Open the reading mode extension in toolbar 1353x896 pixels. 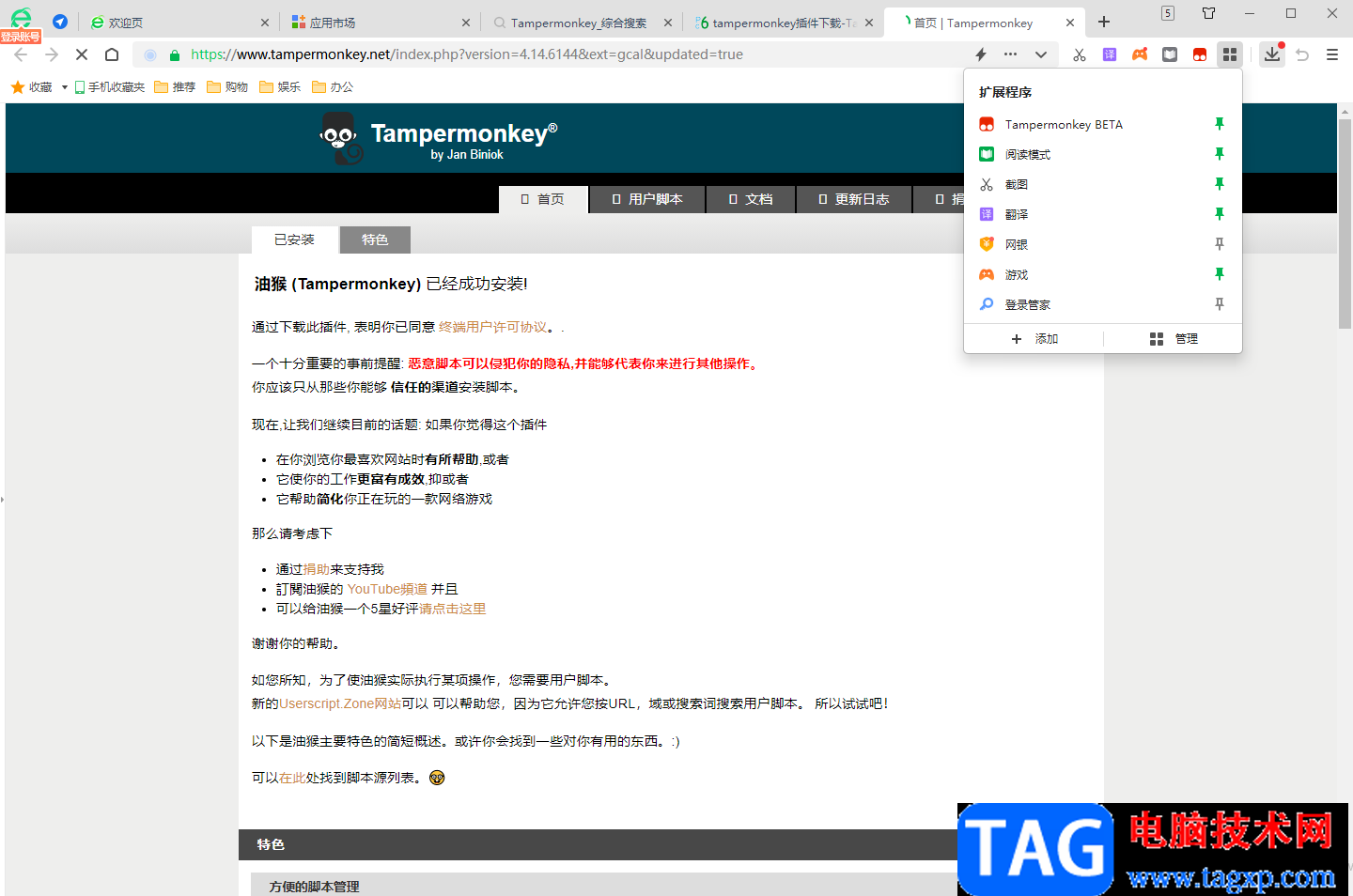click(x=1170, y=54)
